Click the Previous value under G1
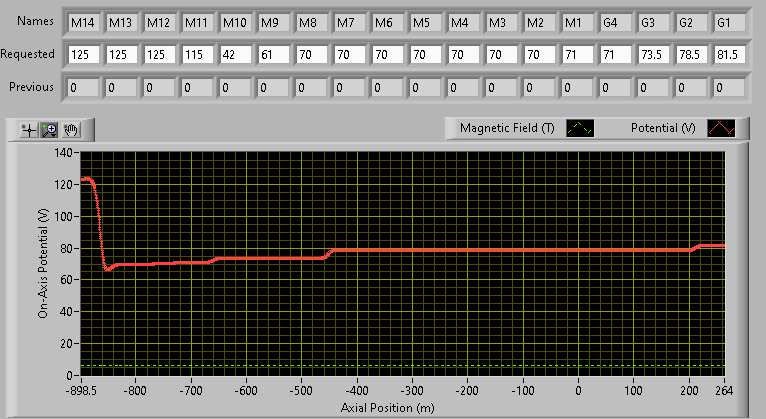This screenshot has height=419, width=766. [728, 88]
